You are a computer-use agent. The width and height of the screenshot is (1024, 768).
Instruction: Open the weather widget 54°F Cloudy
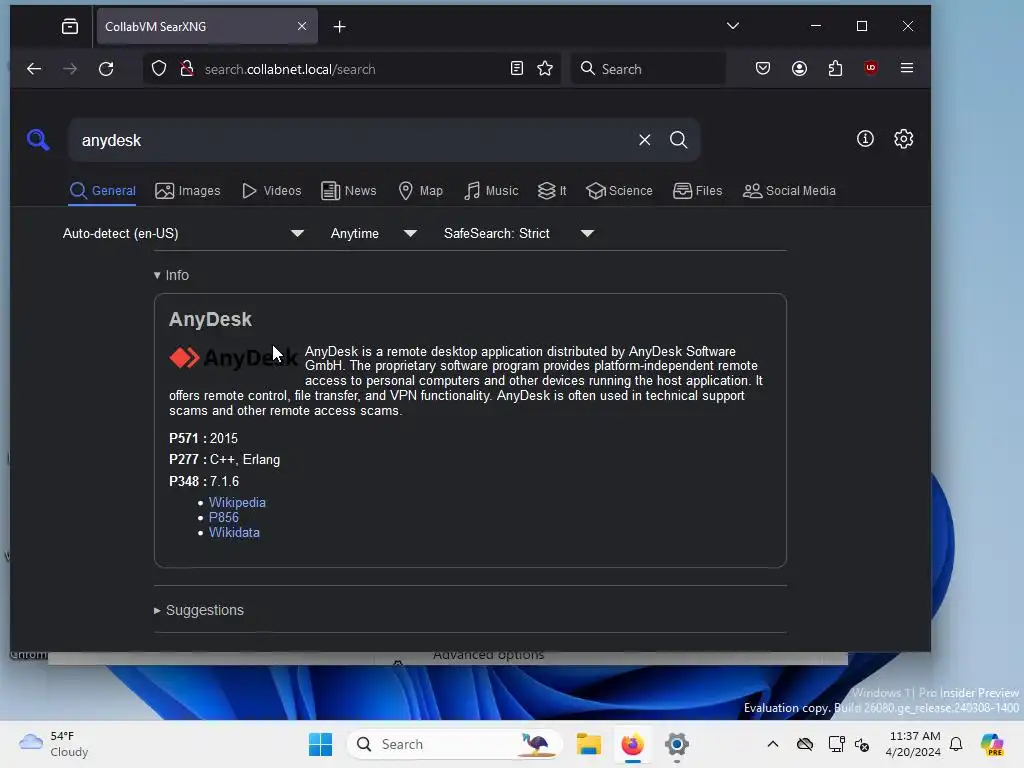coord(54,744)
